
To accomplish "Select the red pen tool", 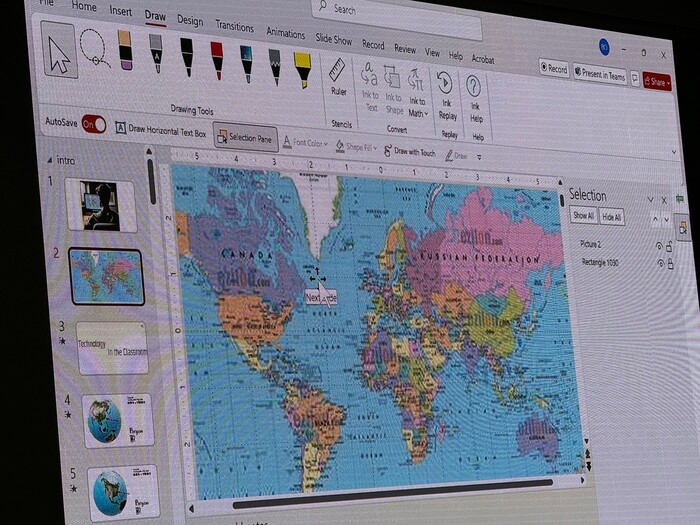I will (x=217, y=60).
